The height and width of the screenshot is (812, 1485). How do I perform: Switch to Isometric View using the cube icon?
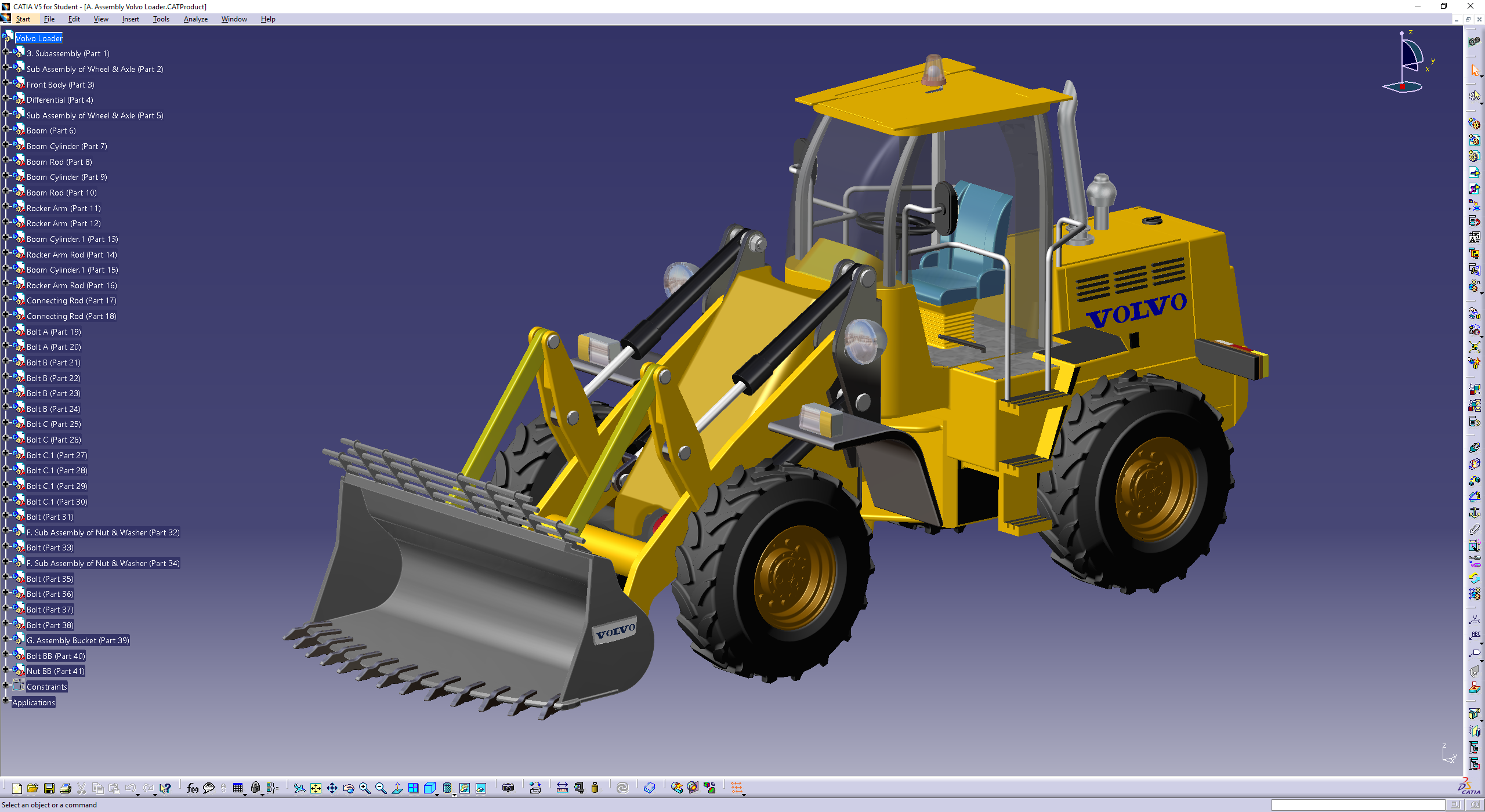pyautogui.click(x=429, y=788)
